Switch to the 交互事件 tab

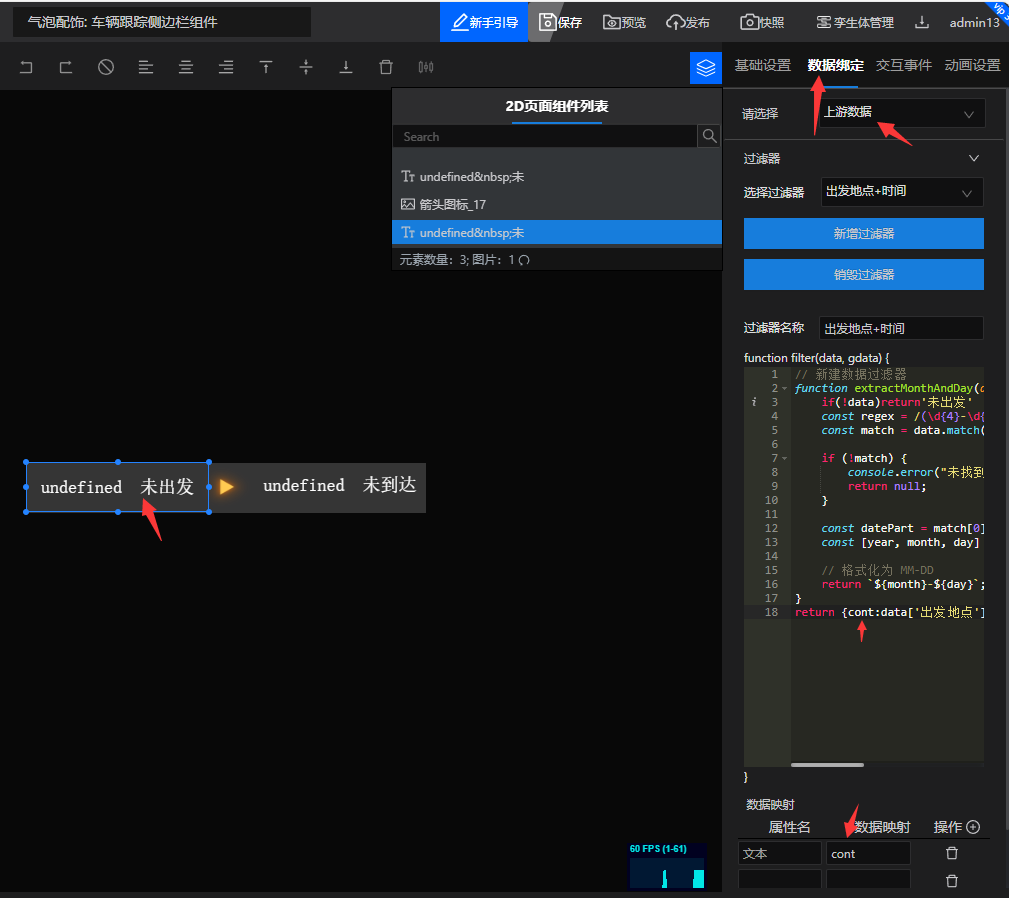pyautogui.click(x=903, y=65)
